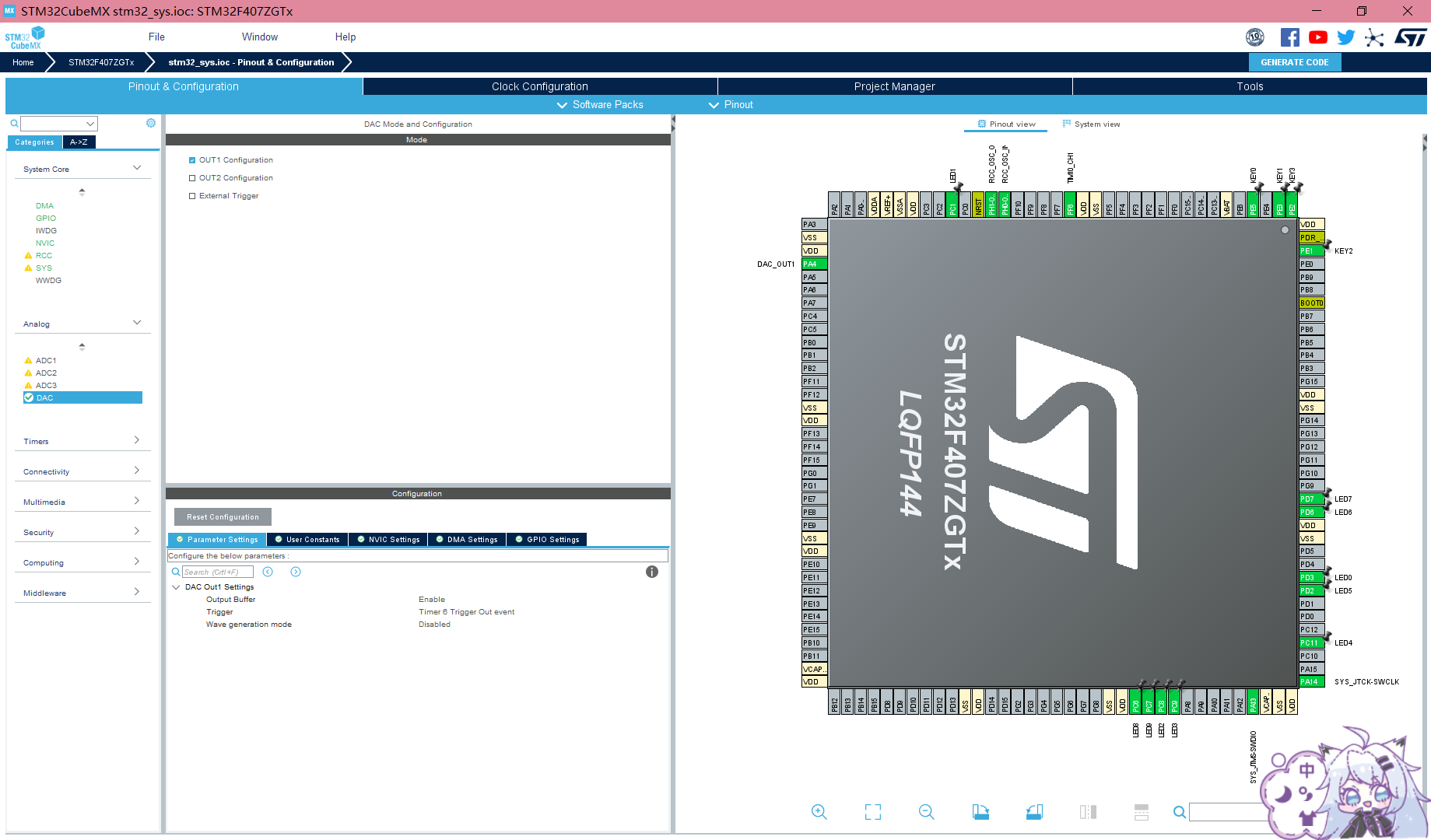
Task: Switch to the Clock Configuration tab
Action: click(539, 86)
